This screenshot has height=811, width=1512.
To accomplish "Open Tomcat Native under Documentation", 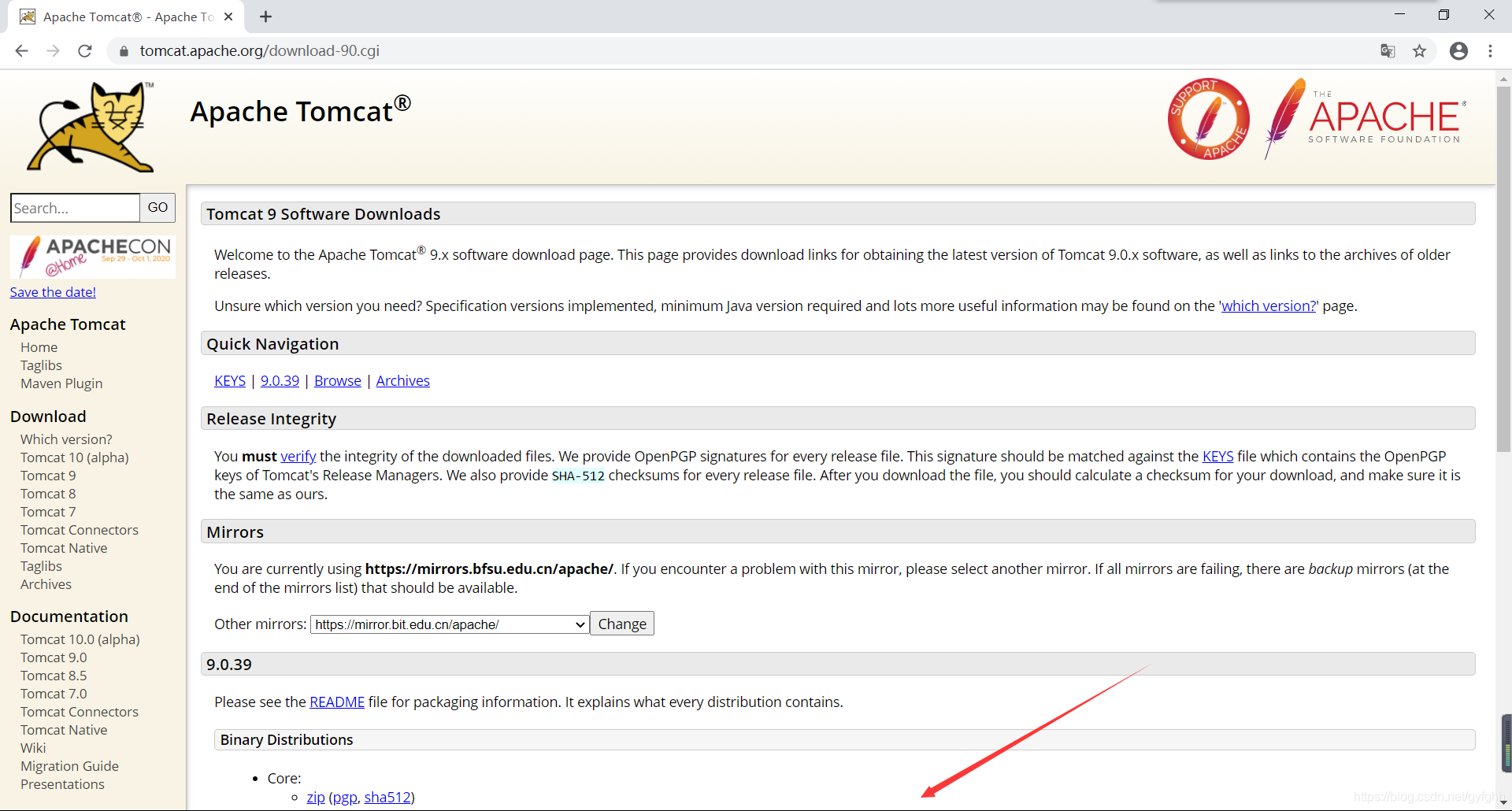I will [x=64, y=730].
